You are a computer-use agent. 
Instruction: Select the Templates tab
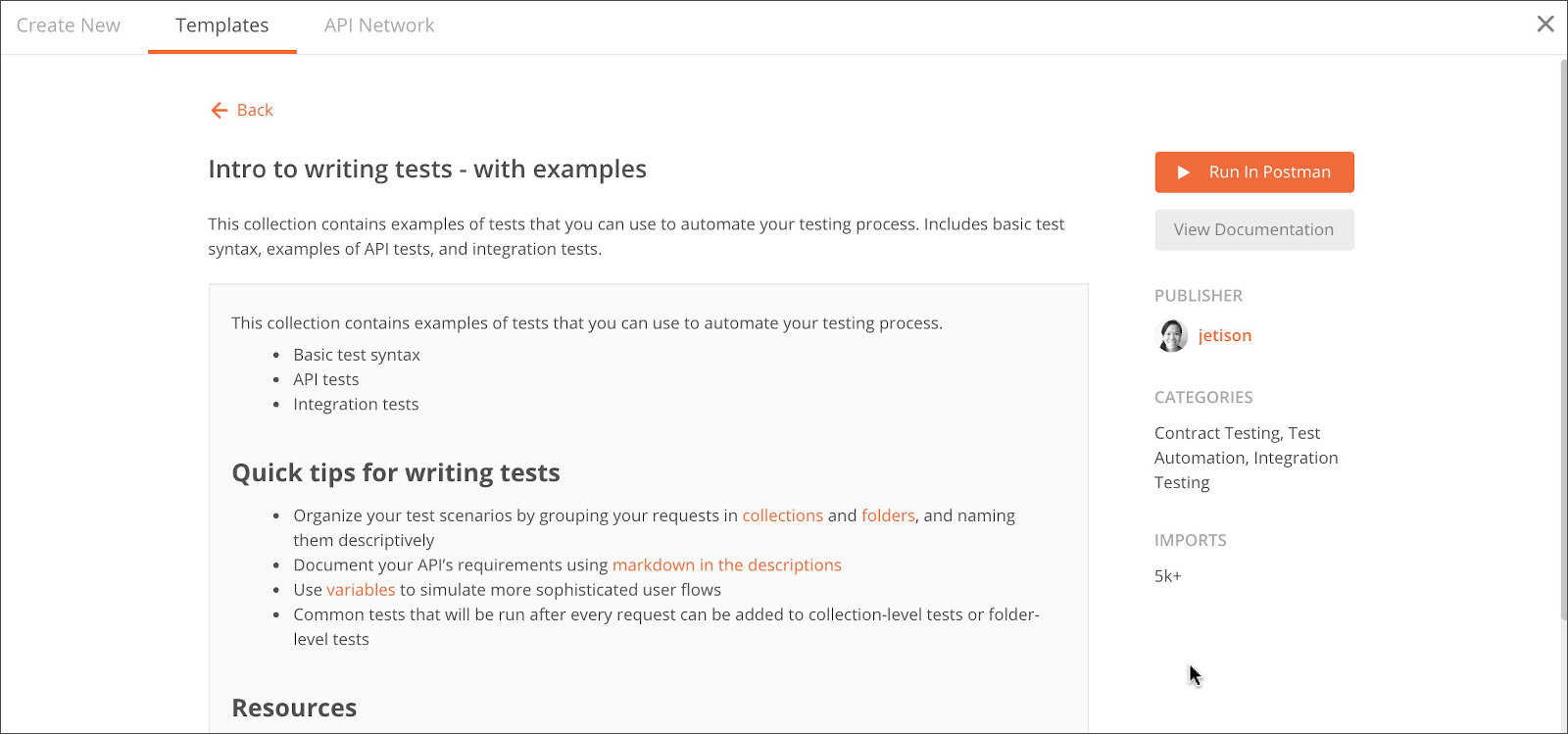(x=222, y=25)
